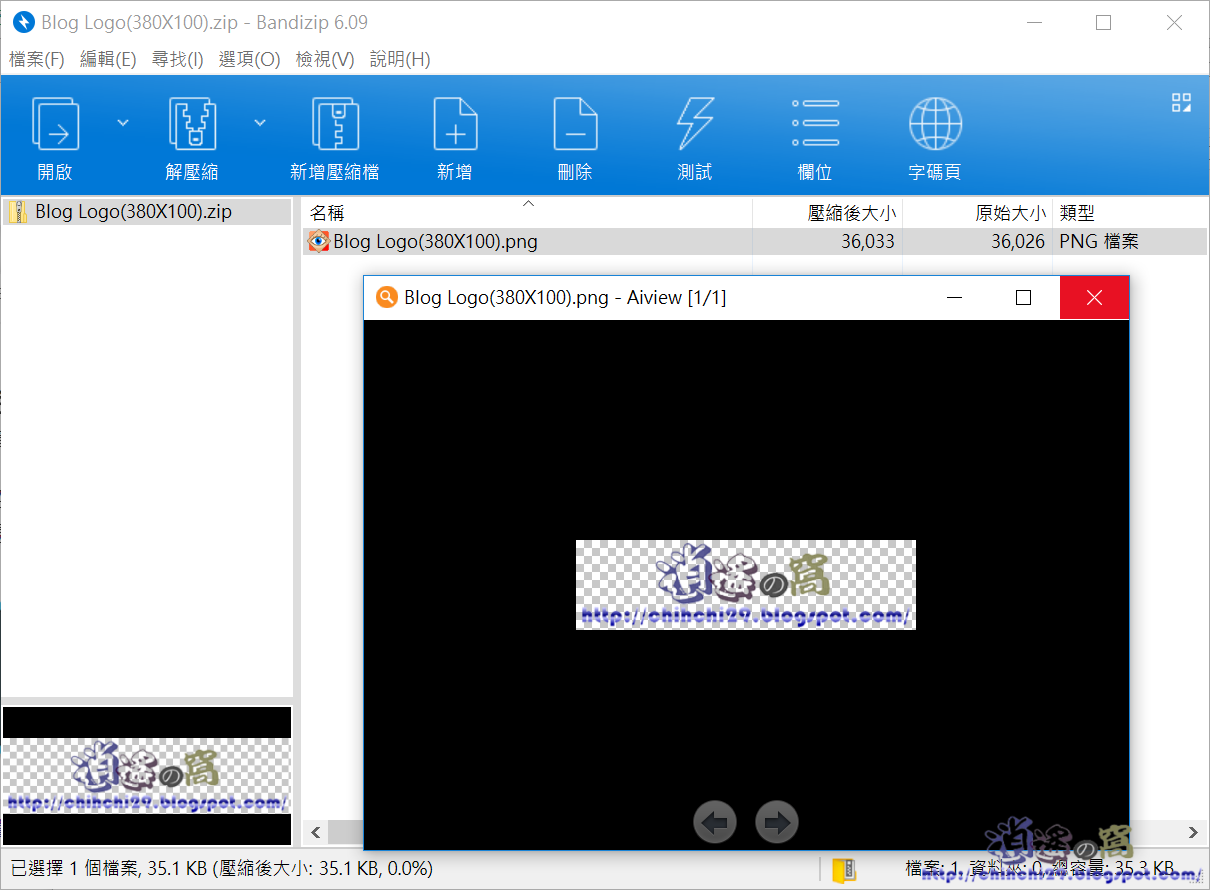The height and width of the screenshot is (890, 1210).
Task: Click the logo image in Aiview
Action: pyautogui.click(x=746, y=585)
